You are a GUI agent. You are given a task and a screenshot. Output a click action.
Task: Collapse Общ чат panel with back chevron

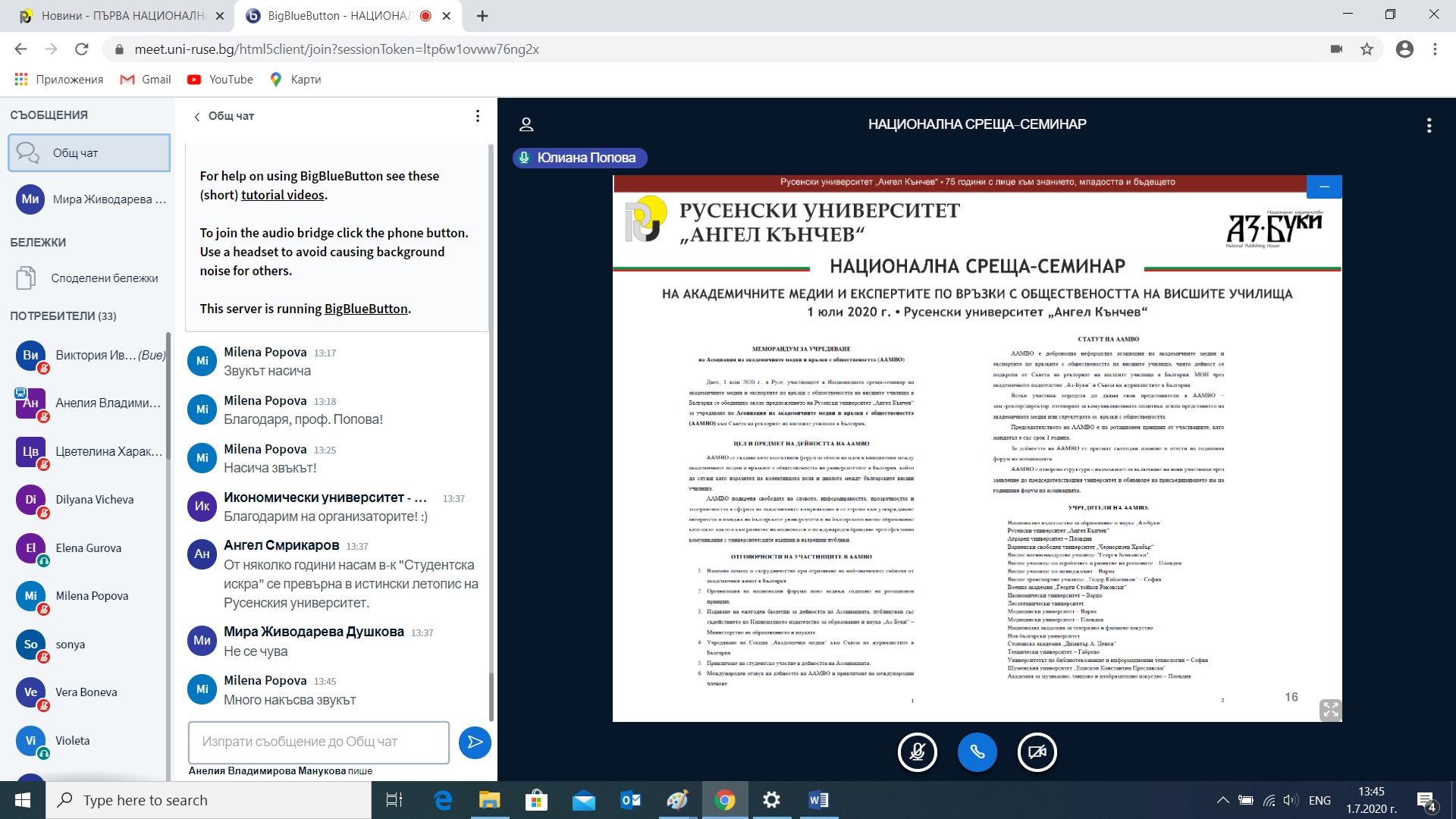(197, 116)
